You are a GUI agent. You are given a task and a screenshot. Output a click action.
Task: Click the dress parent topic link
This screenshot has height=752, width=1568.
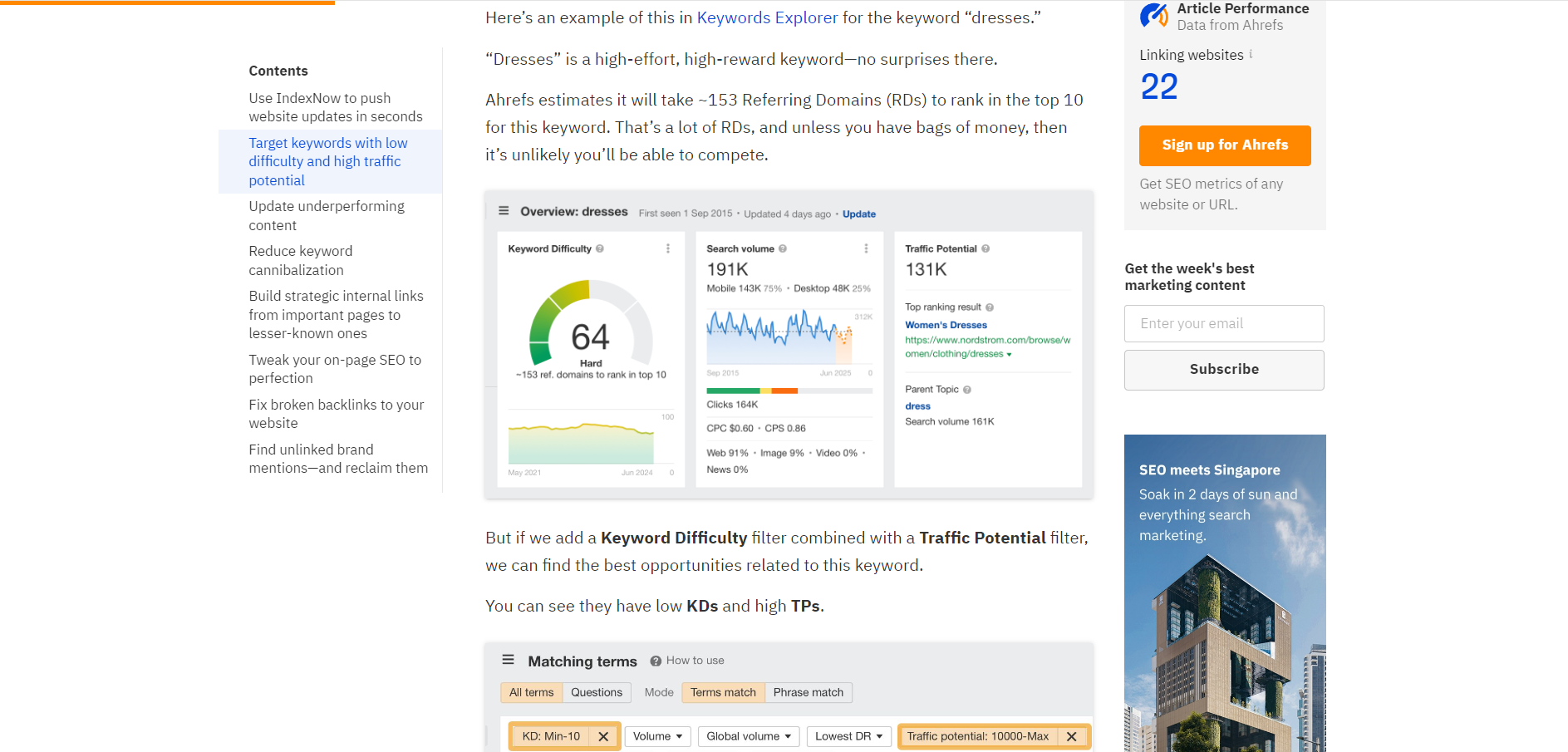[x=917, y=406]
